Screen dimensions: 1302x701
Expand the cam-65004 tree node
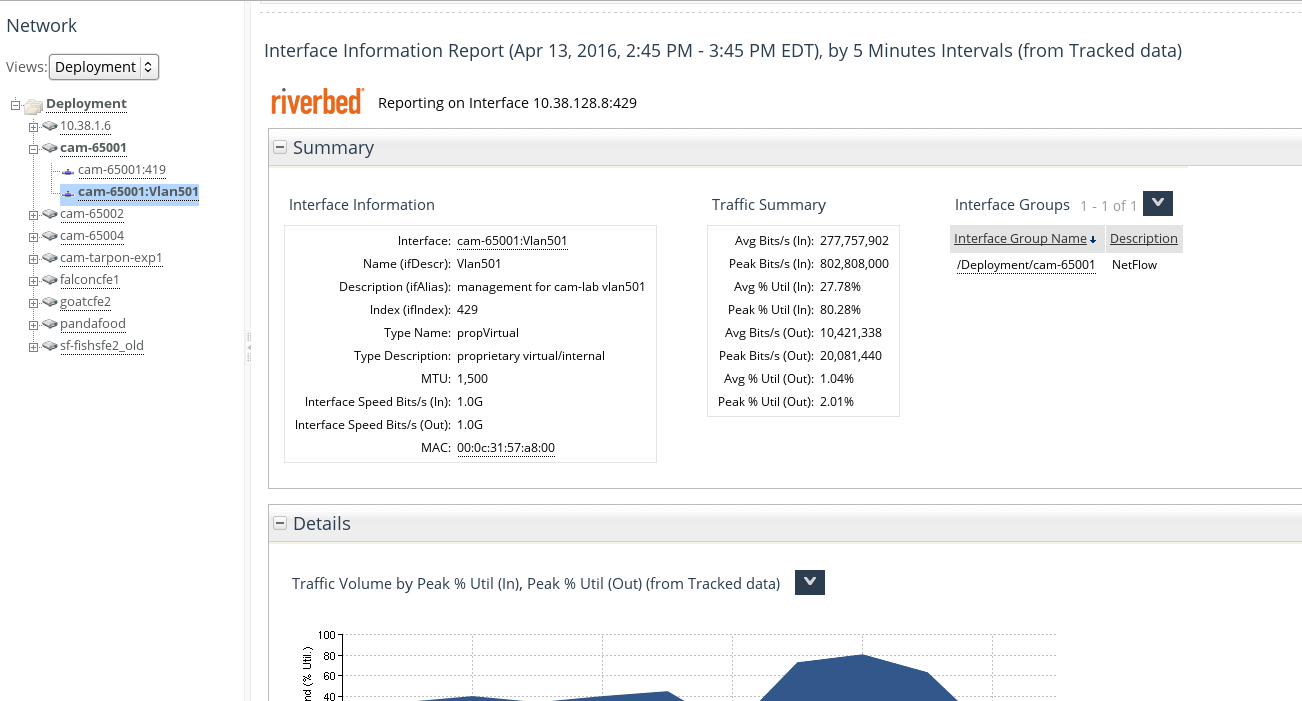coord(33,236)
